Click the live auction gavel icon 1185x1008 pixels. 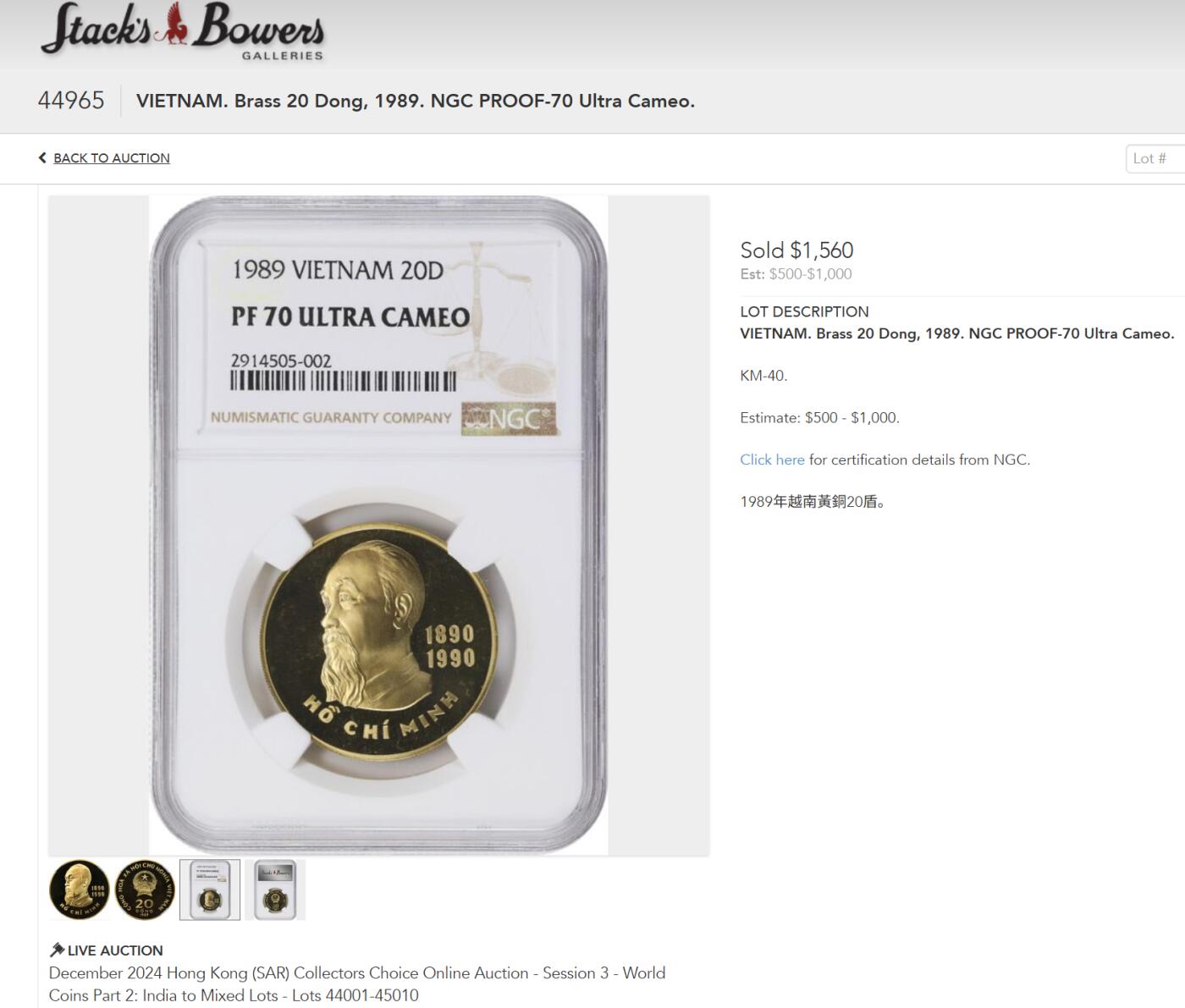click(x=57, y=950)
